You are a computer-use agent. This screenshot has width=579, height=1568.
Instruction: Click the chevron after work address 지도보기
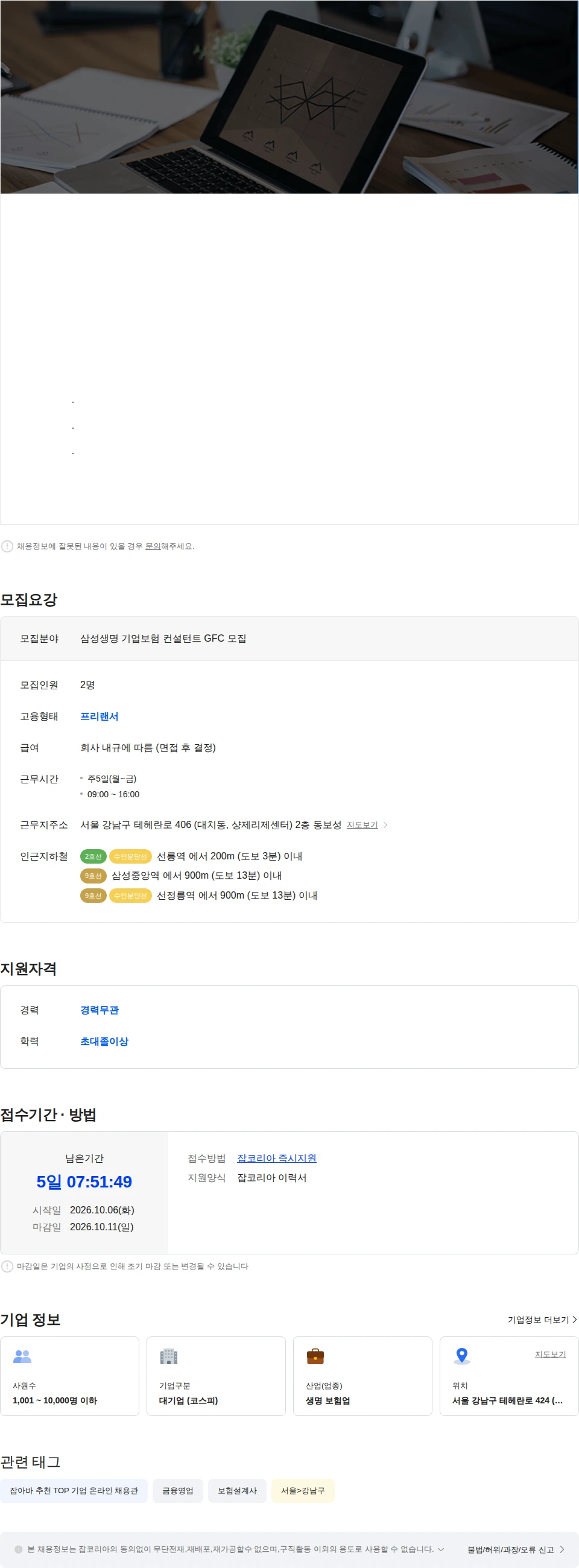[x=385, y=825]
